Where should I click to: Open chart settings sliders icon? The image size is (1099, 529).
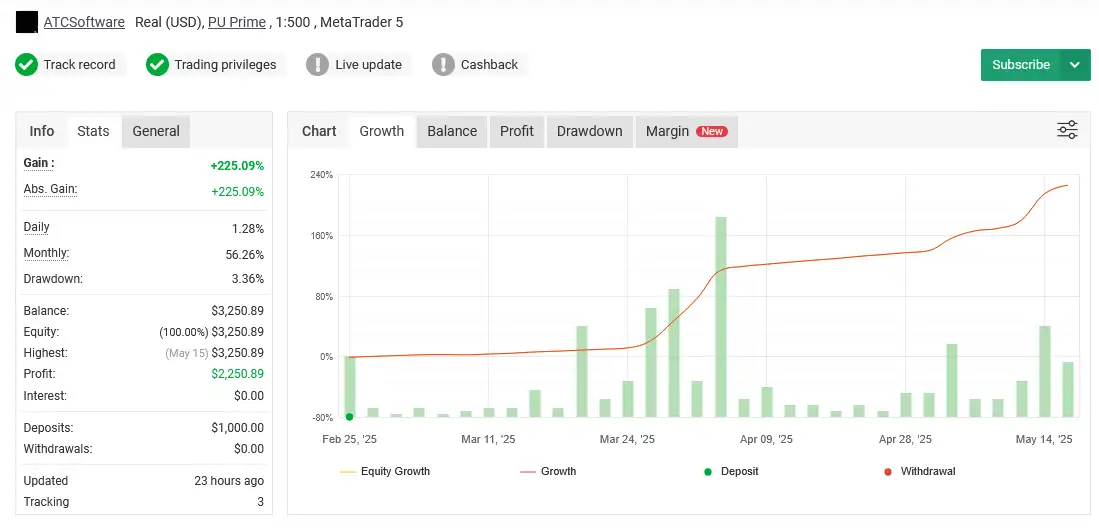tap(1067, 130)
